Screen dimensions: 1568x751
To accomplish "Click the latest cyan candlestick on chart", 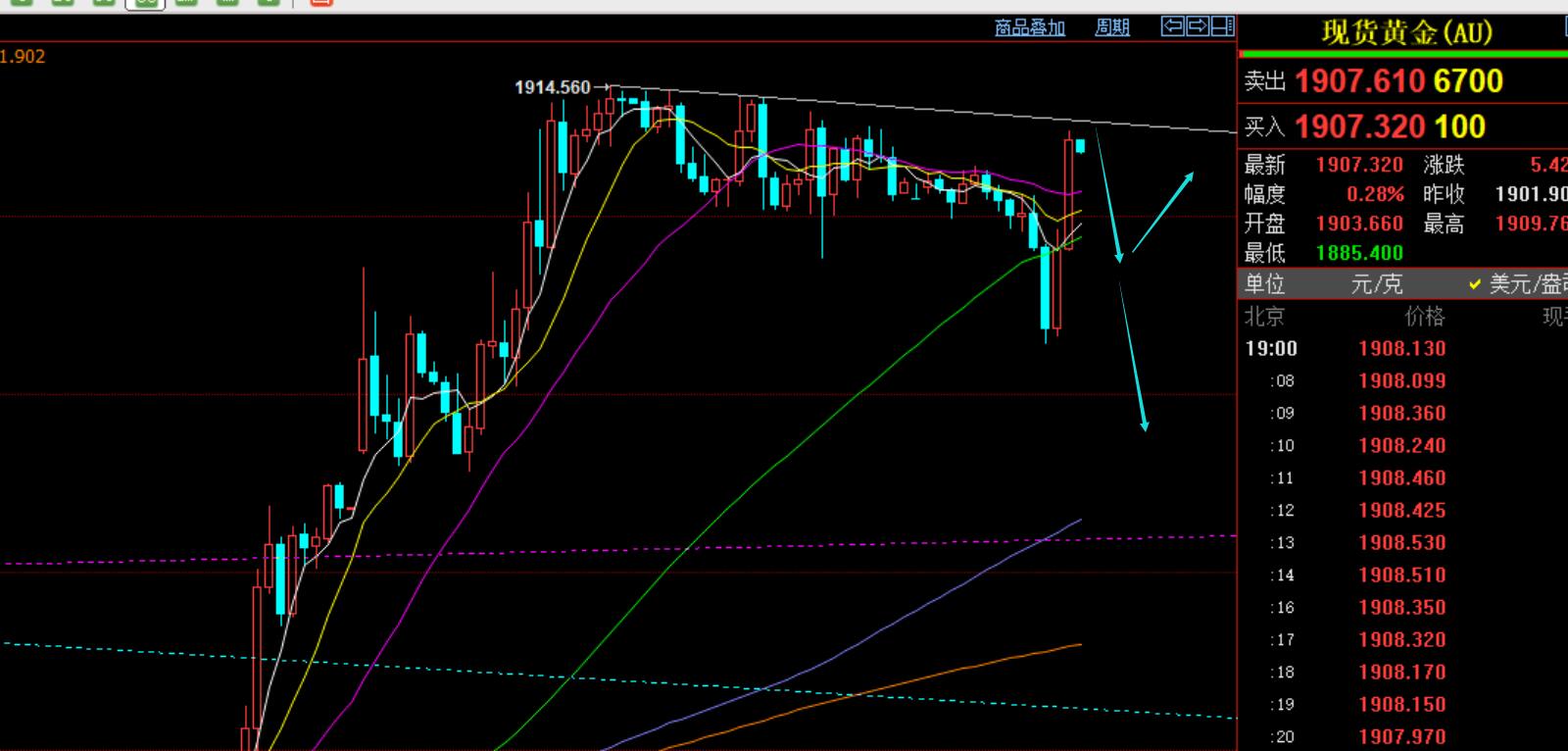I will click(x=1080, y=146).
